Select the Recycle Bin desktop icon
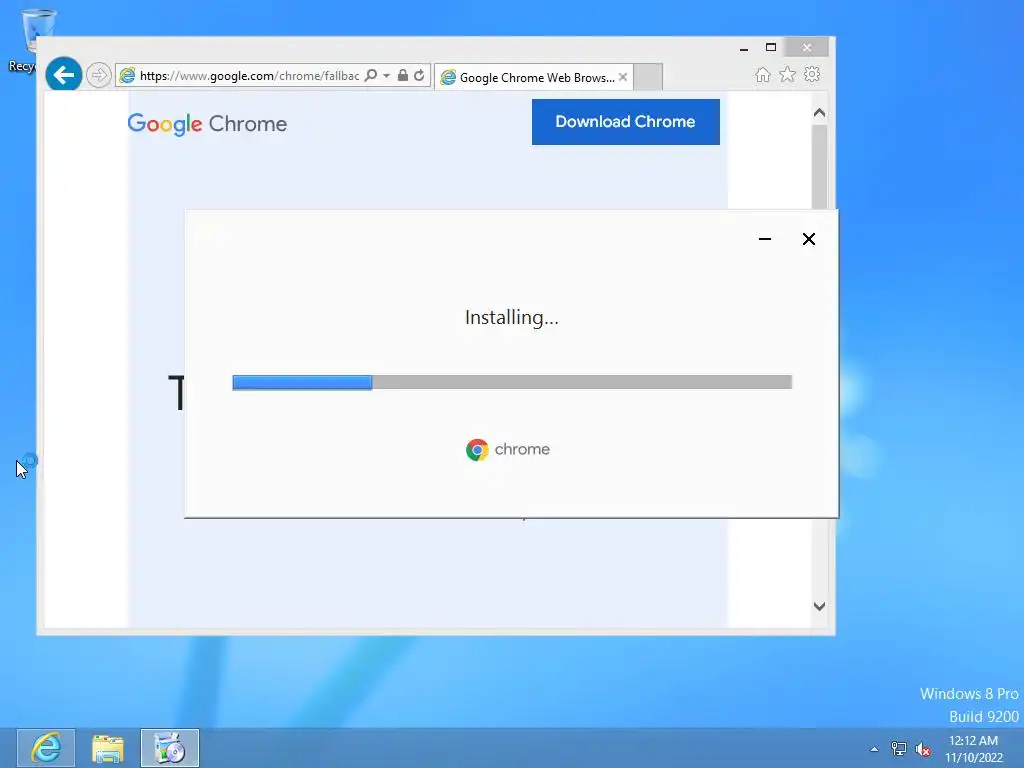1024x768 pixels. (x=29, y=40)
